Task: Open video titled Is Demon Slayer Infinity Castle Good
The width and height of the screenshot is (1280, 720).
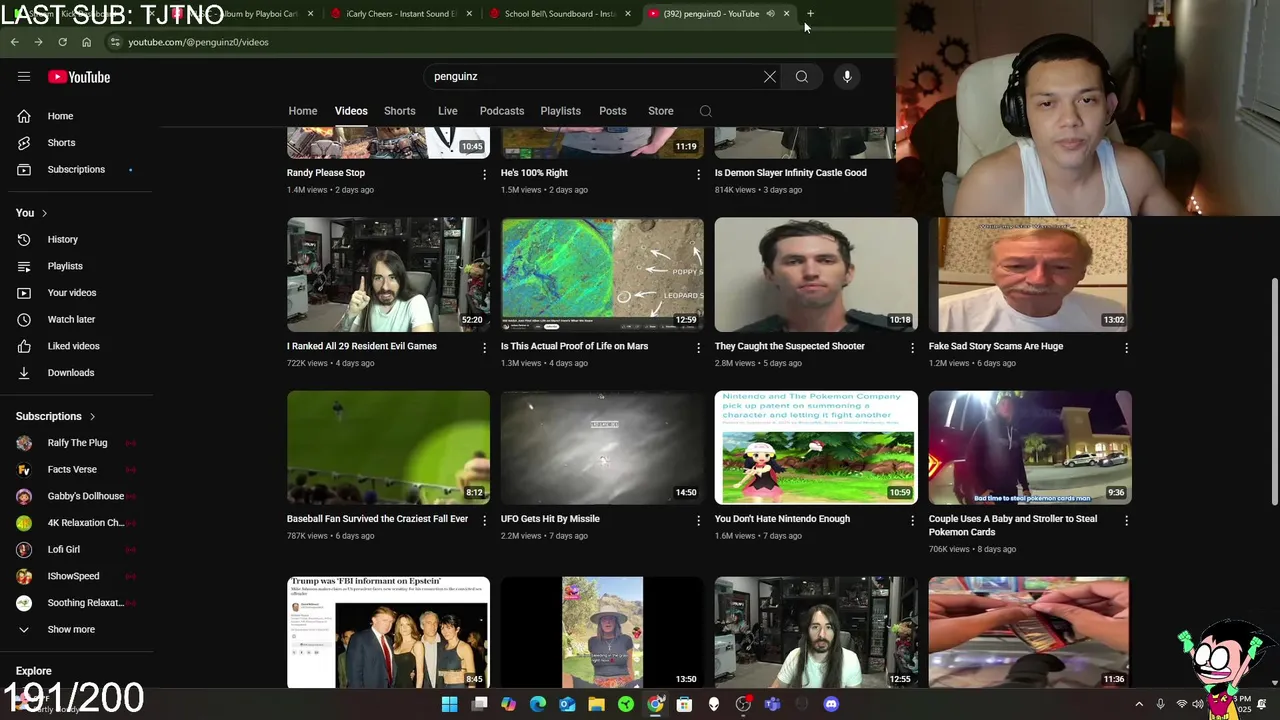Action: click(790, 173)
